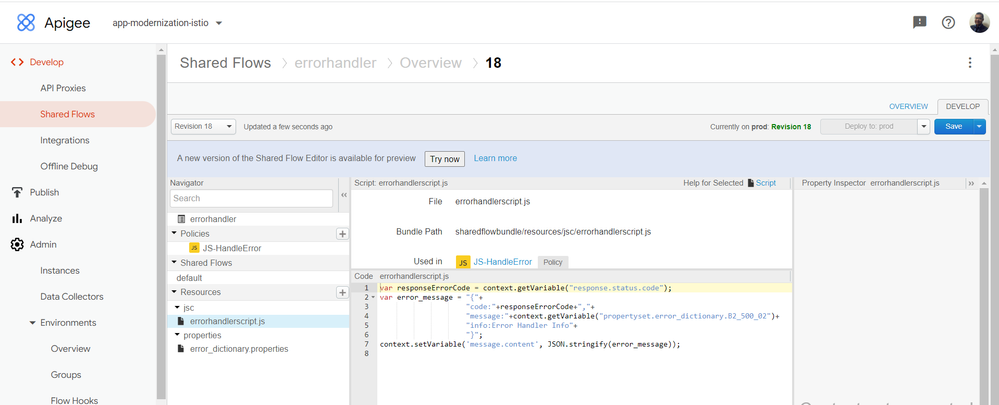The height and width of the screenshot is (405, 999).
Task: Click the Try now button
Action: point(445,159)
